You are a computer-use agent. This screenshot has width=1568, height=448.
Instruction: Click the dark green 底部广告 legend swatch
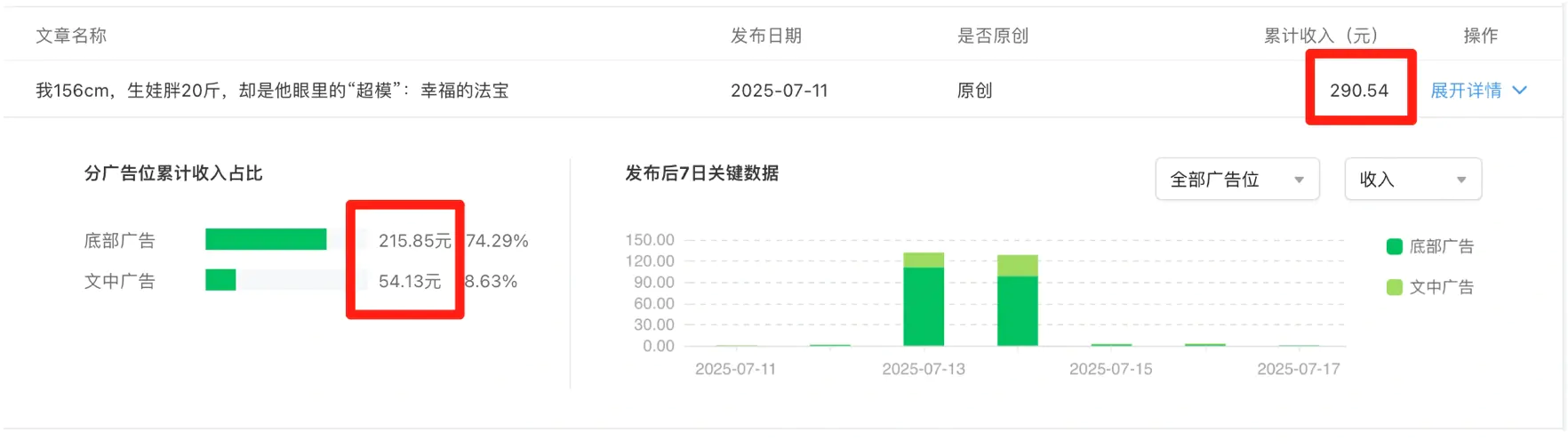pos(1394,247)
